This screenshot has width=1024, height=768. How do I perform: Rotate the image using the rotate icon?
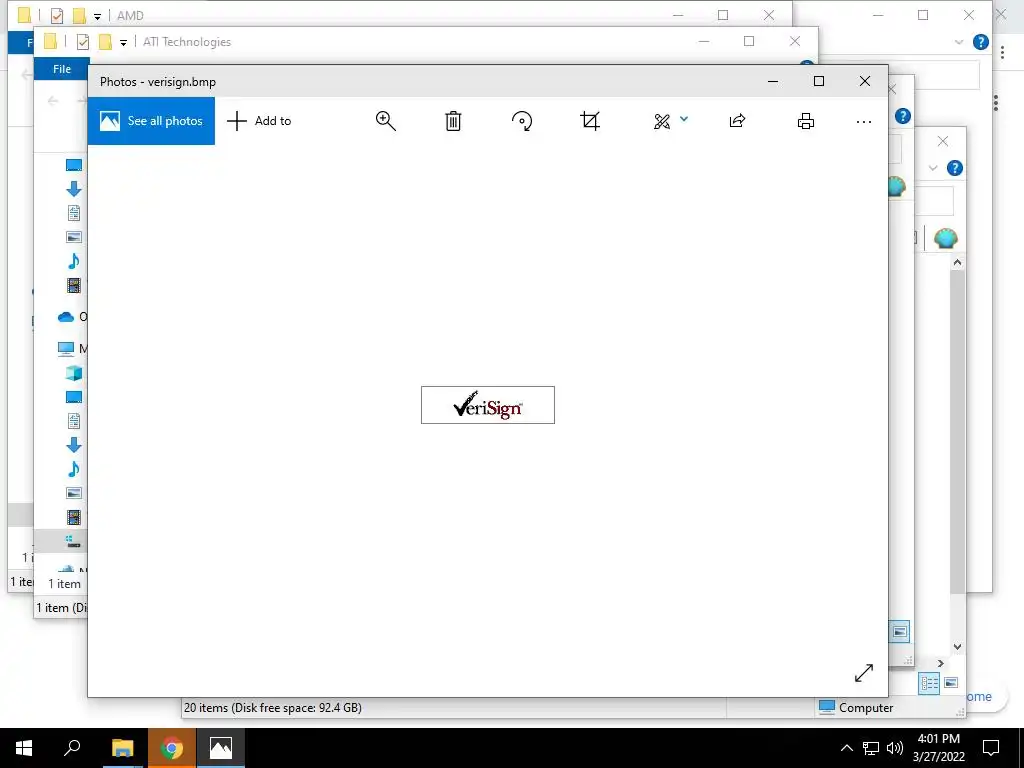(x=522, y=121)
